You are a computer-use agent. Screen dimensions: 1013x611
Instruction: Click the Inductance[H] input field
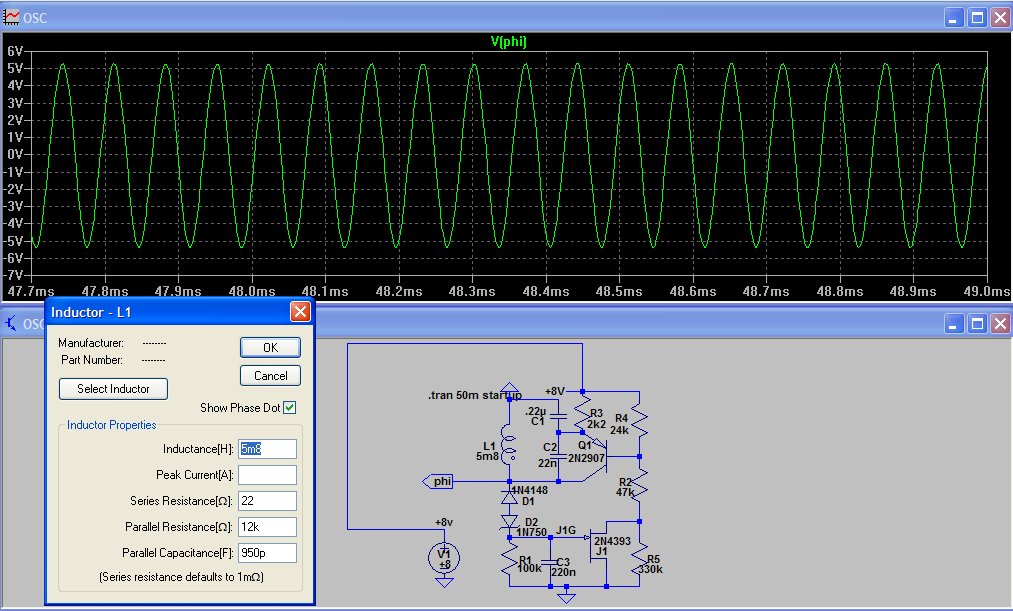[267, 449]
